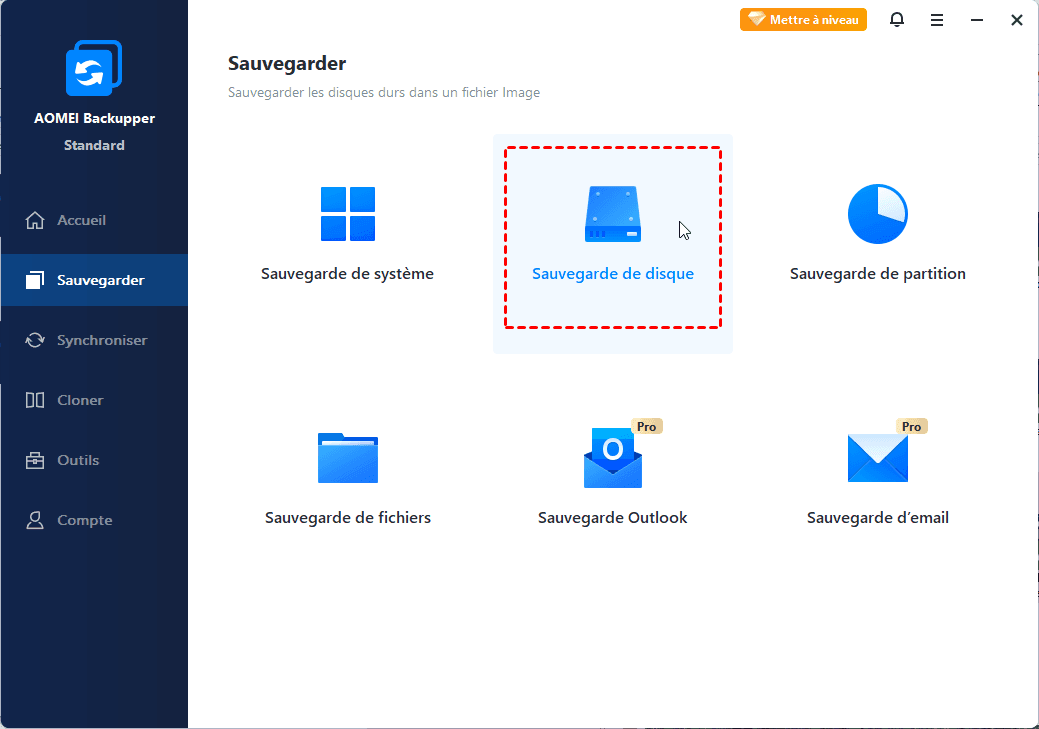This screenshot has width=1039, height=729.
Task: Click the 'Standard' edition label
Action: [x=94, y=145]
